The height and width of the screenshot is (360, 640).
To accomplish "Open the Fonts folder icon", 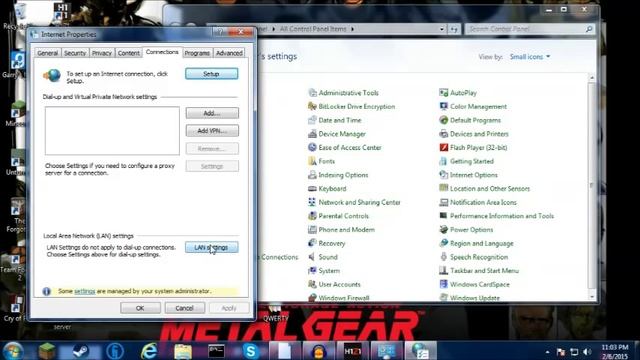I will [312, 161].
